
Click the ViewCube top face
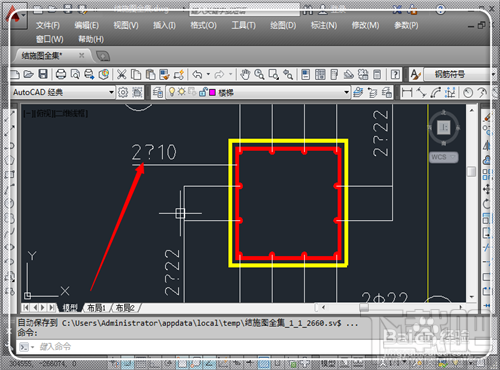444,127
